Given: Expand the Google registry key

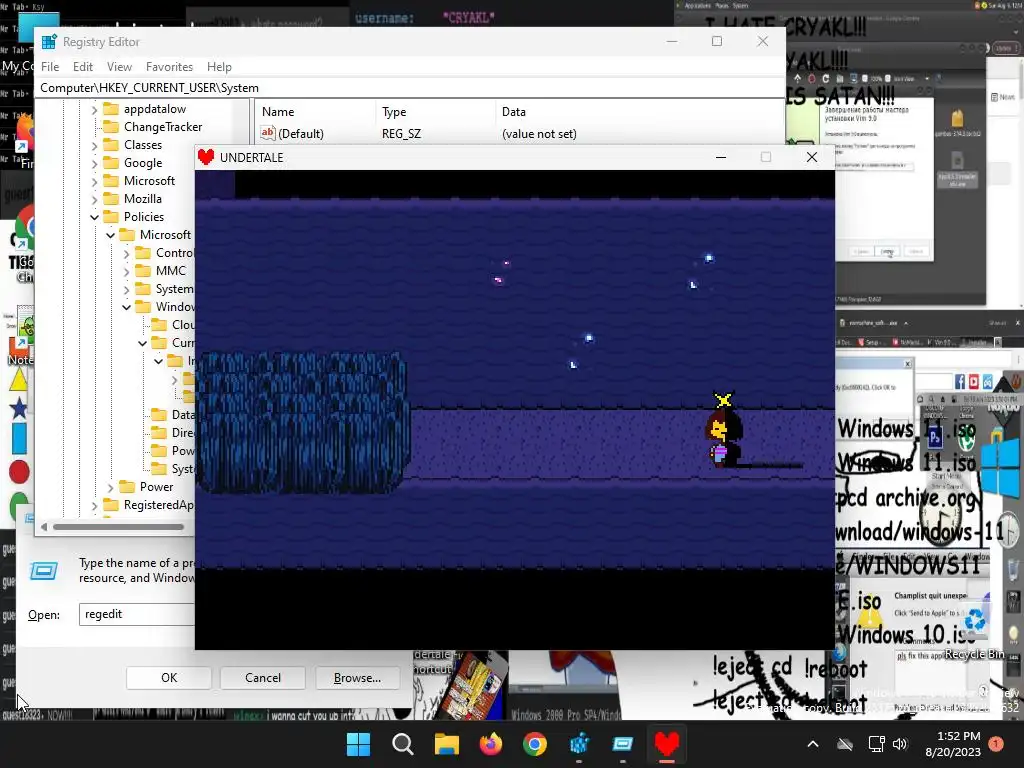Looking at the screenshot, I should [x=94, y=163].
